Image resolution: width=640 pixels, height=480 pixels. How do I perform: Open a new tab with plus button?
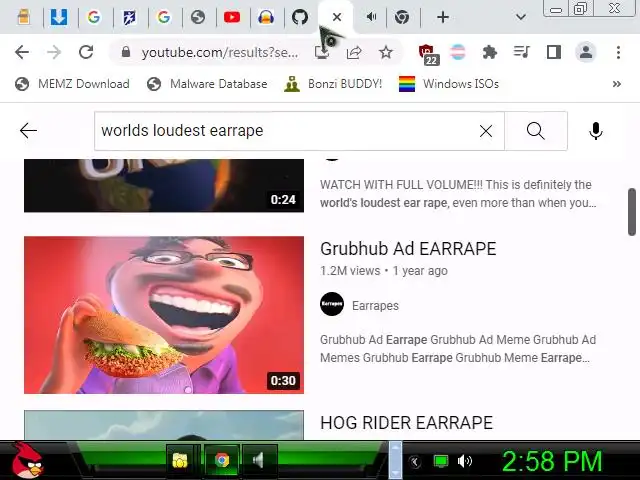[443, 17]
